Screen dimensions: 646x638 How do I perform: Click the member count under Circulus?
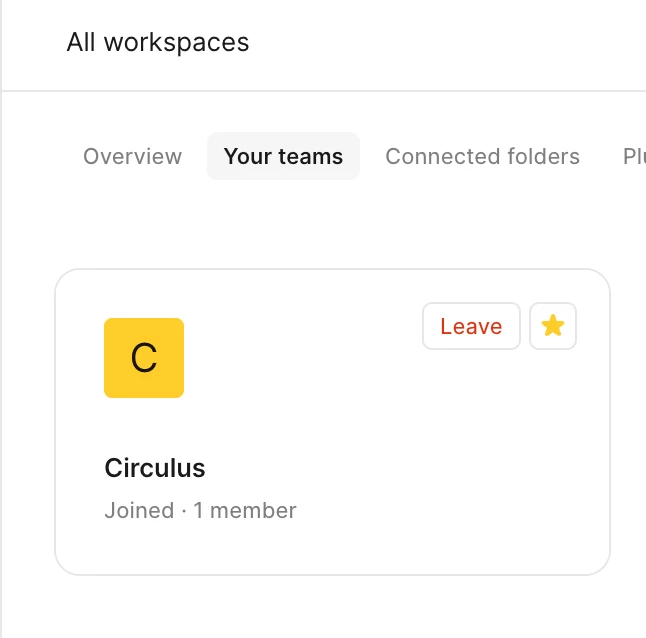click(245, 510)
